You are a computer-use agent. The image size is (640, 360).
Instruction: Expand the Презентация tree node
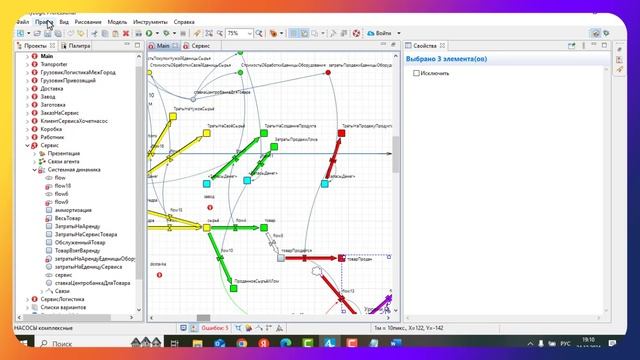click(x=35, y=153)
